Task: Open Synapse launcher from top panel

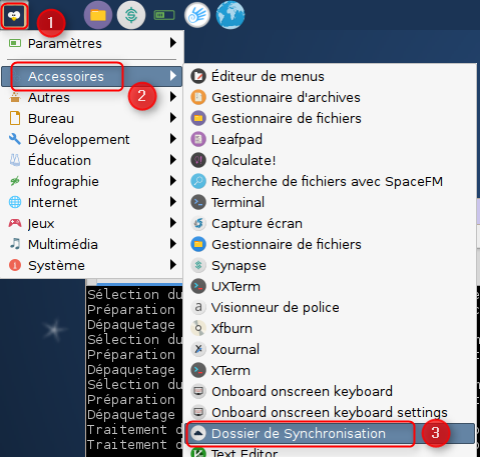Action: [x=131, y=15]
